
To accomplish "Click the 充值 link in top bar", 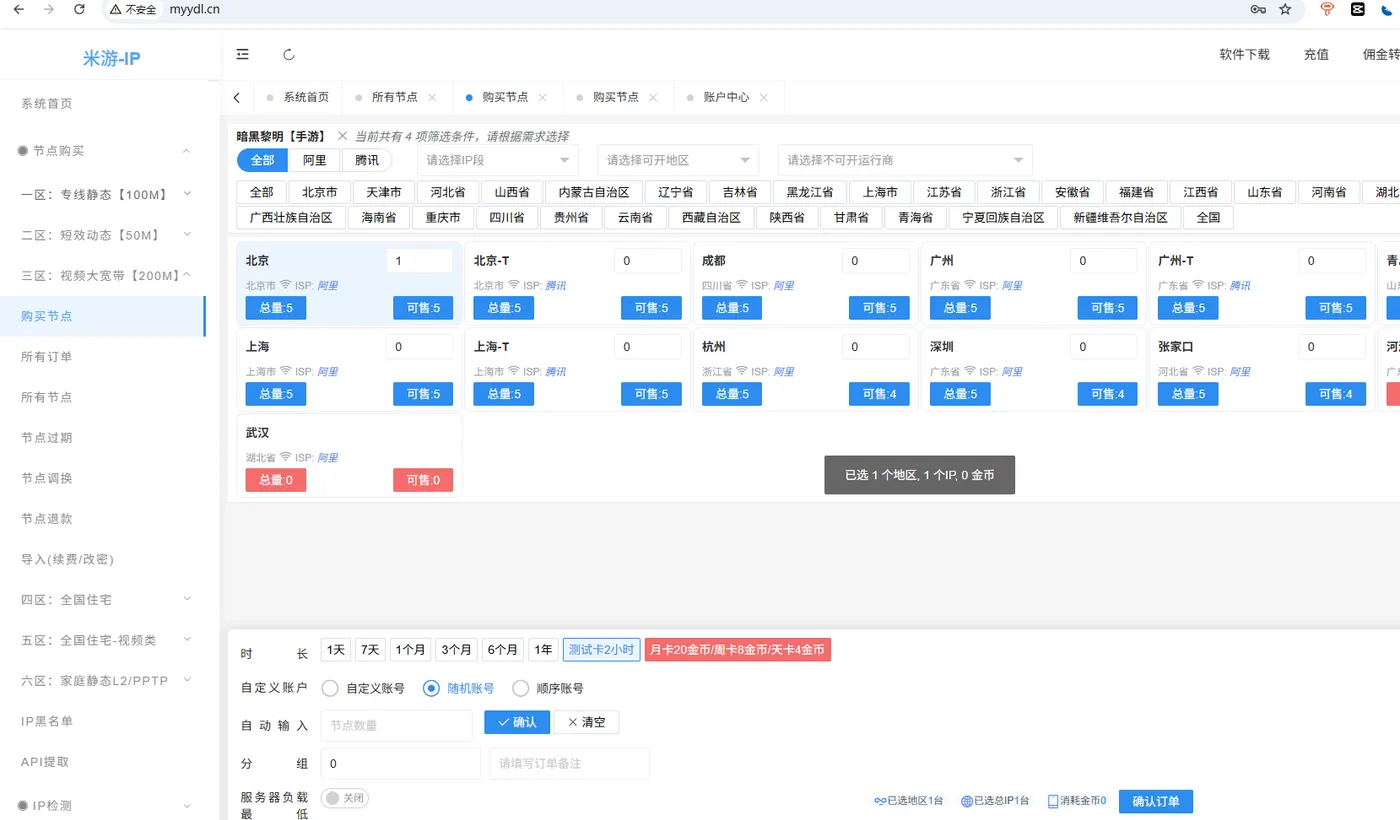I will click(x=1317, y=55).
